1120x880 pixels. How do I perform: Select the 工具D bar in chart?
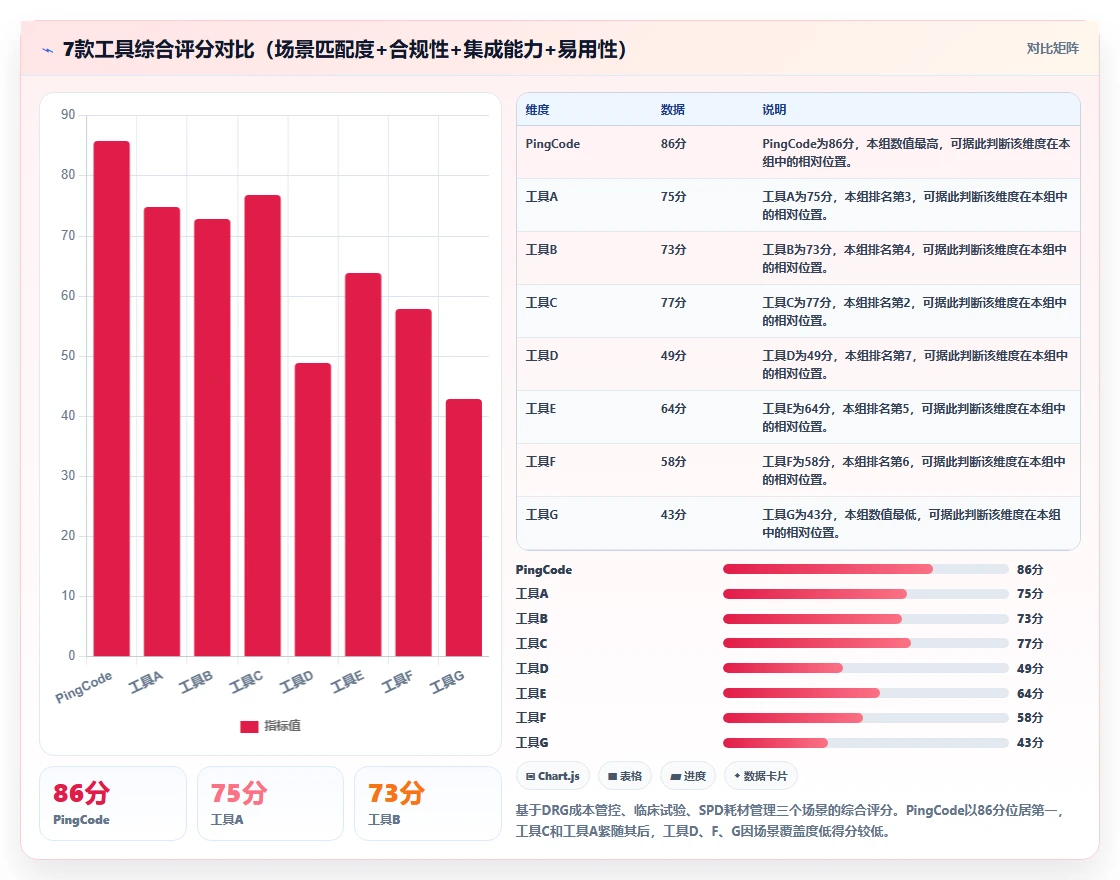pyautogui.click(x=313, y=510)
